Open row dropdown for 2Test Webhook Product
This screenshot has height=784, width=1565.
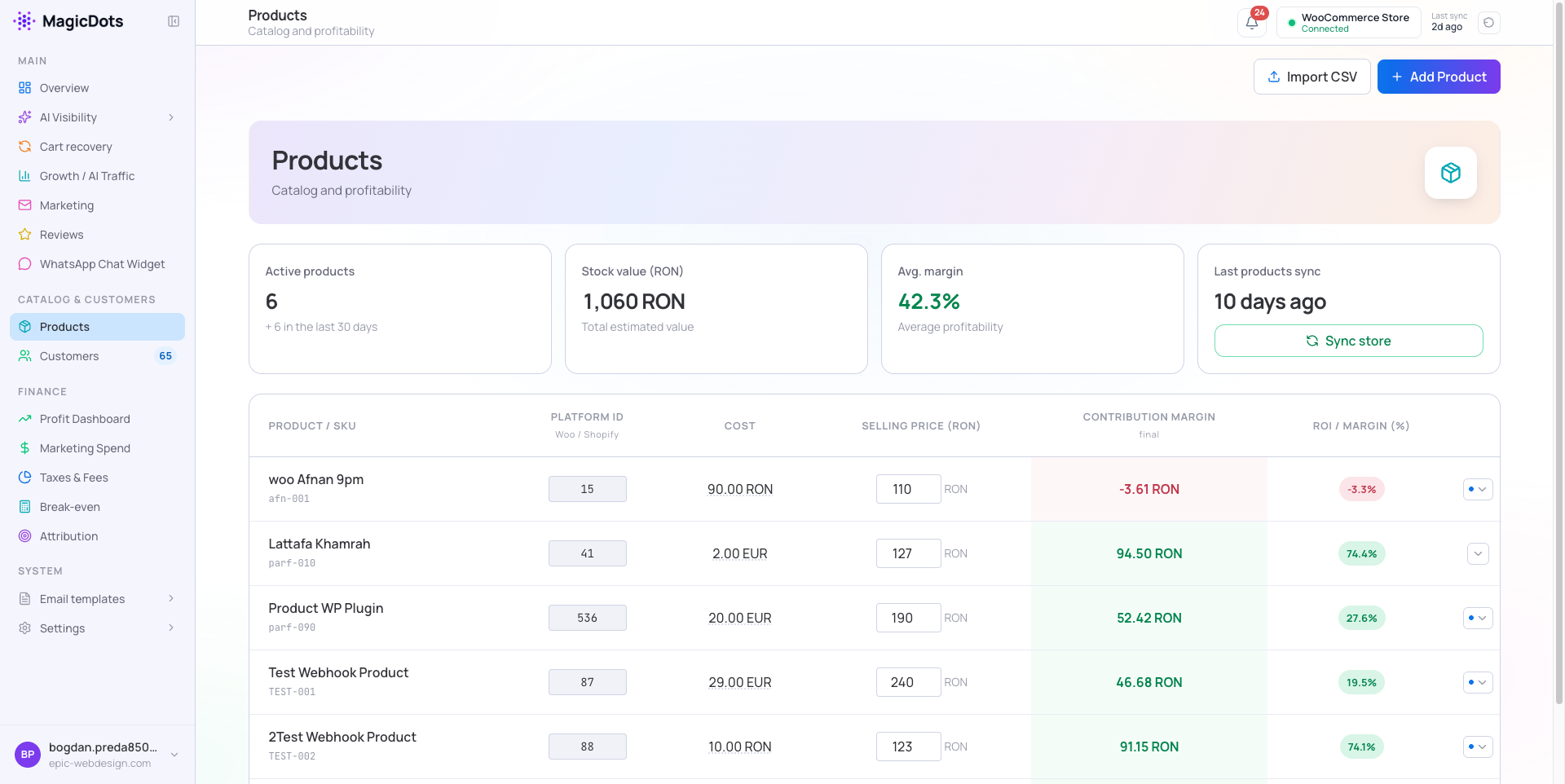[x=1478, y=747]
